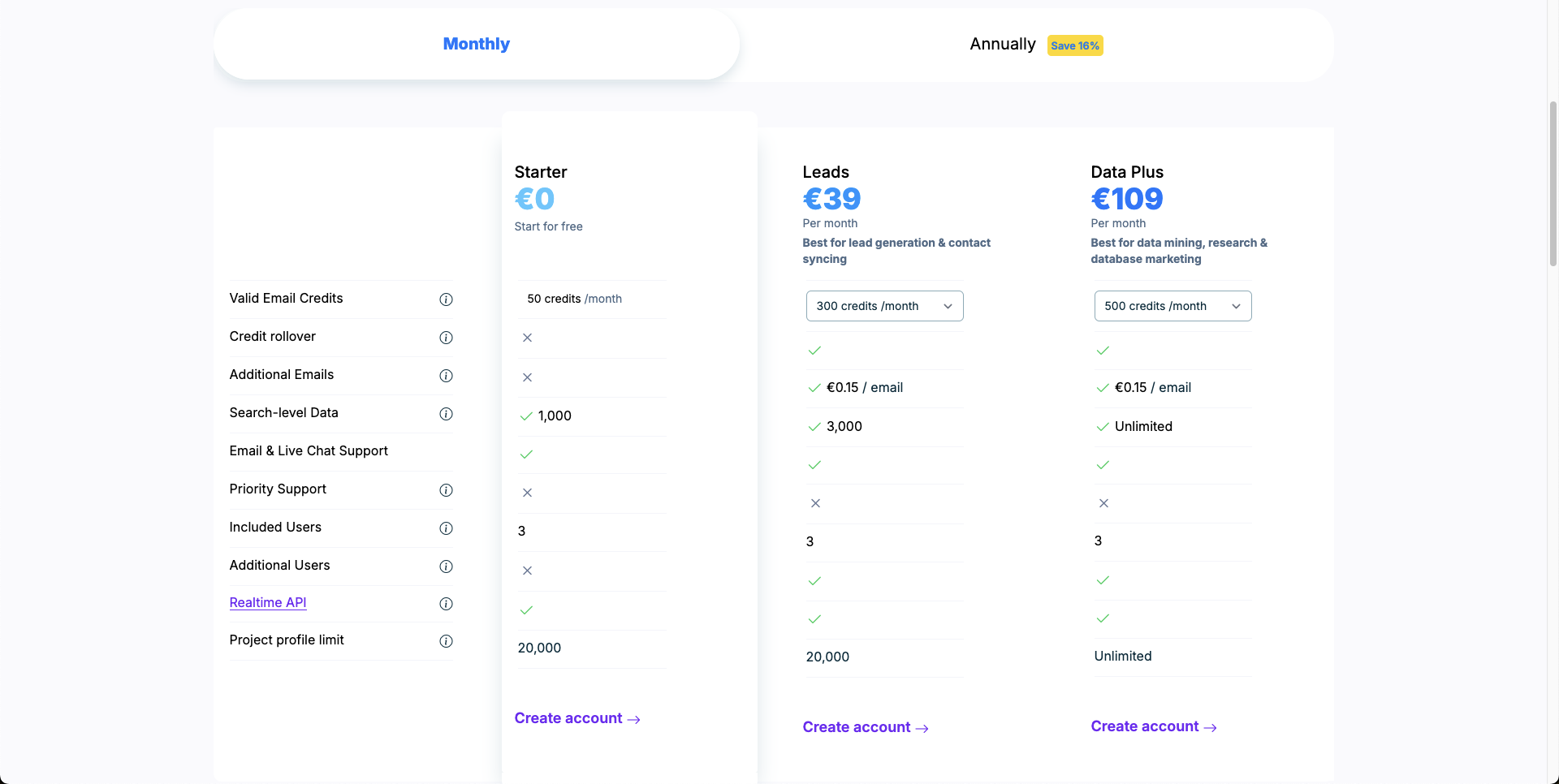Click Data Plus priority support cross icon

pos(1103,503)
